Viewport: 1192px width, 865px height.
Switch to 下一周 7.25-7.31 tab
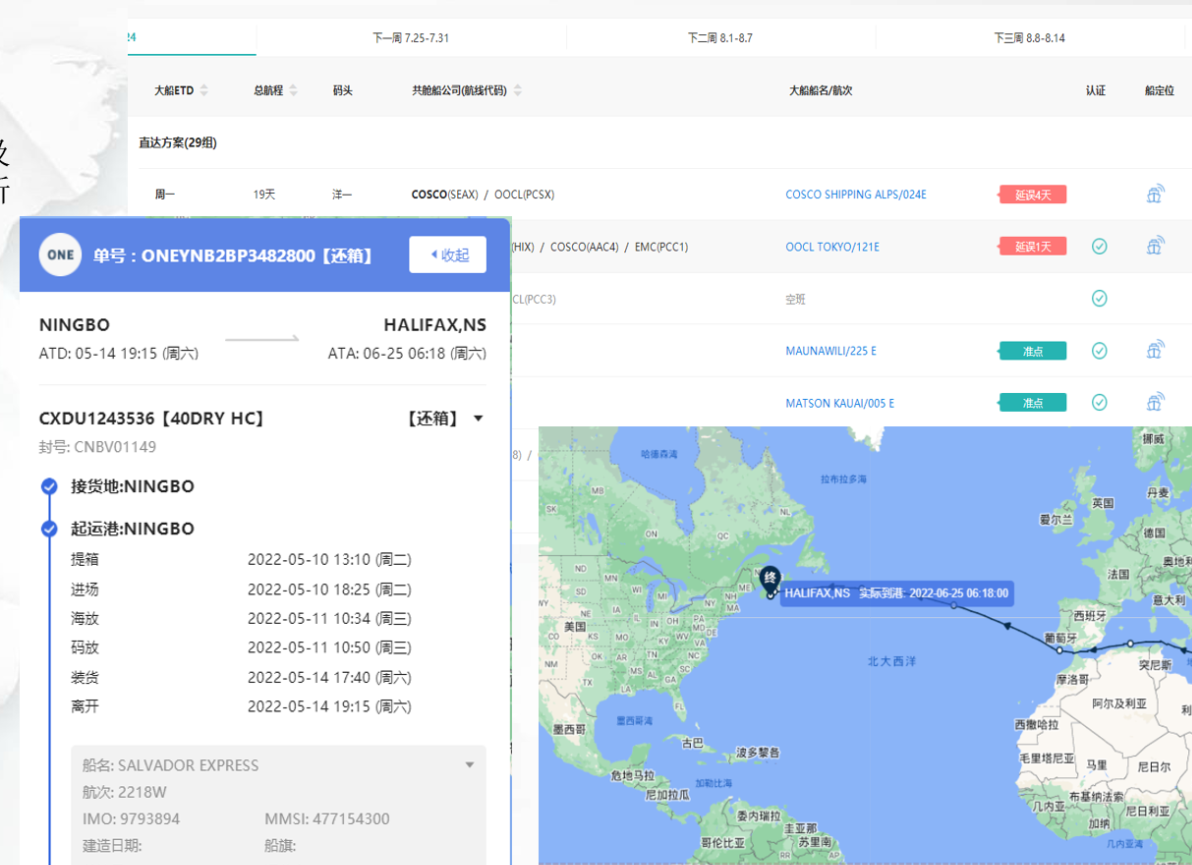point(410,38)
